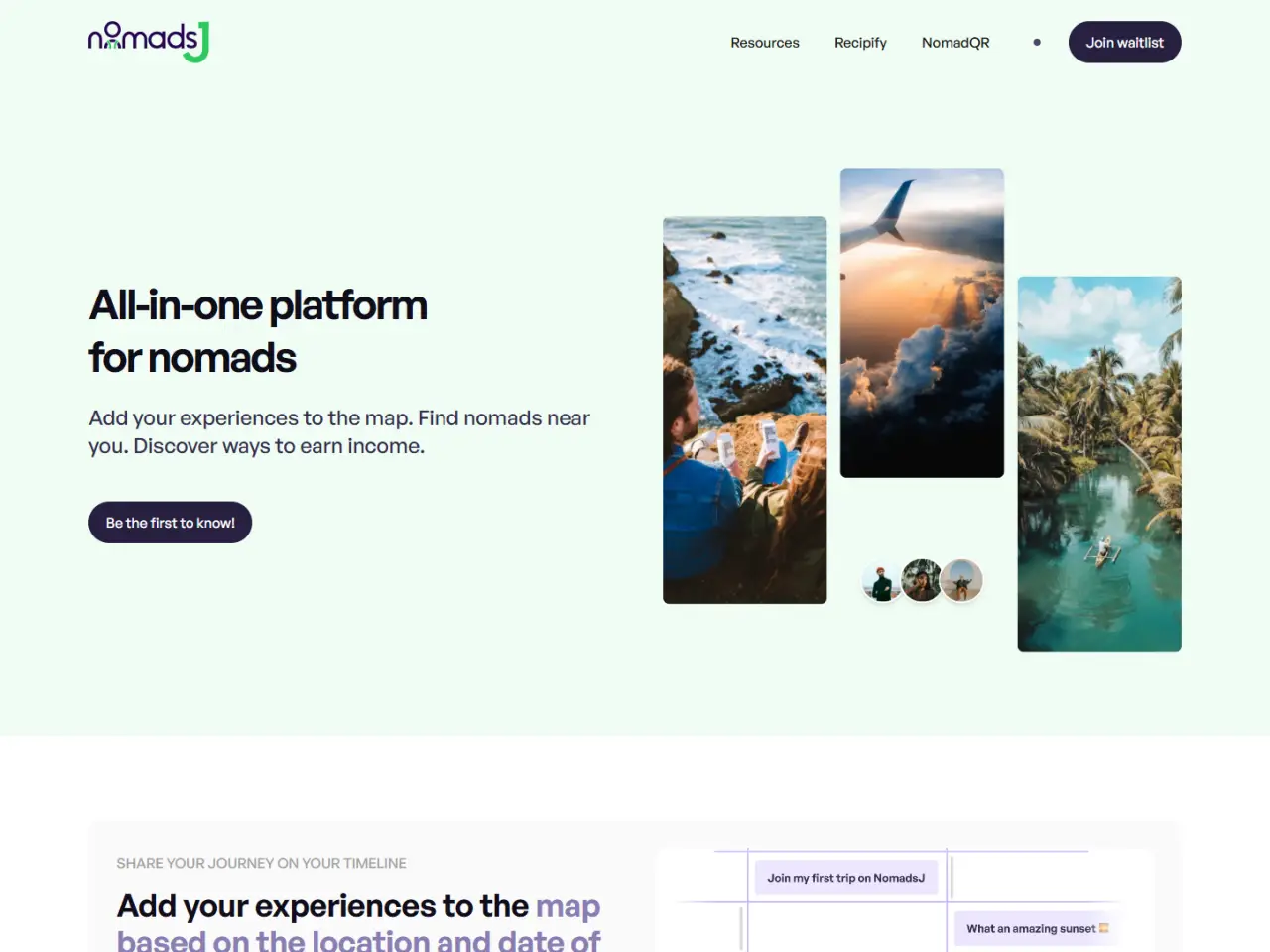Click the All-in-one platform heading
This screenshot has height=952, width=1270.
258,331
